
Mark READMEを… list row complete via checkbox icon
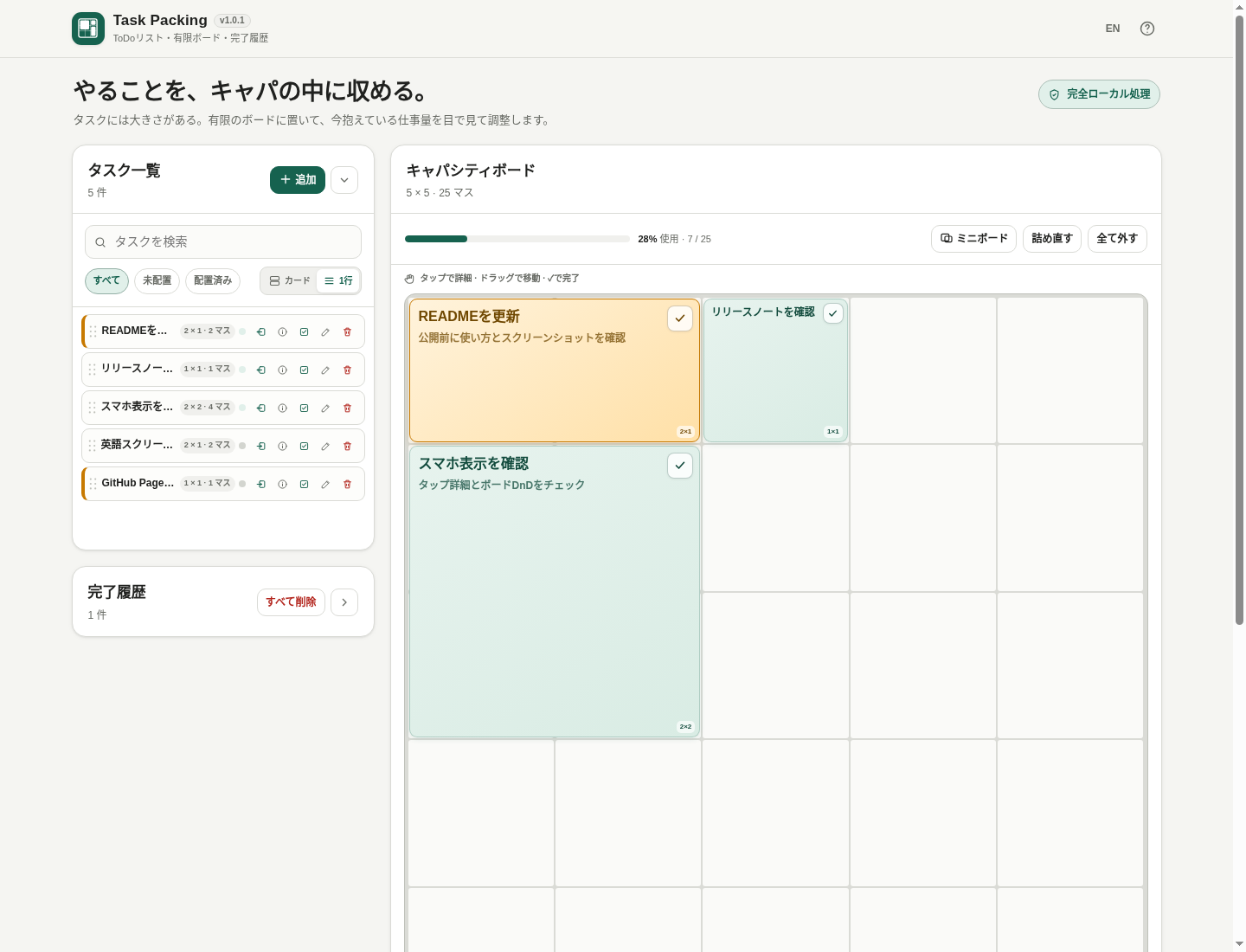click(x=304, y=331)
